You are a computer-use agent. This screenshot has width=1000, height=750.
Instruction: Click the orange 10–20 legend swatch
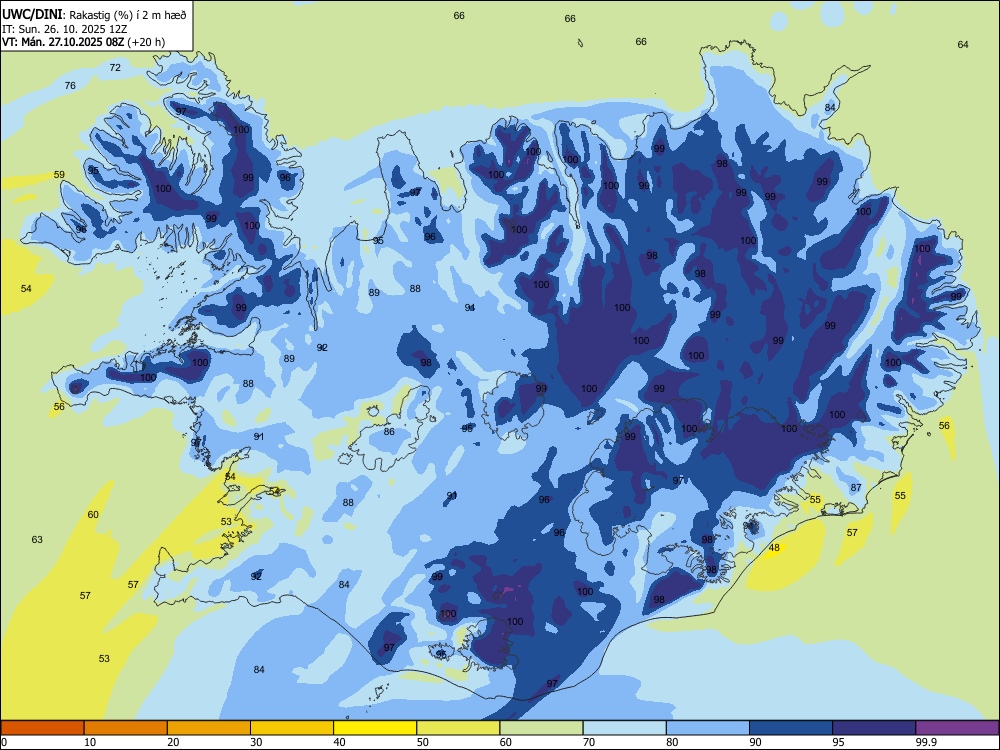(126, 728)
